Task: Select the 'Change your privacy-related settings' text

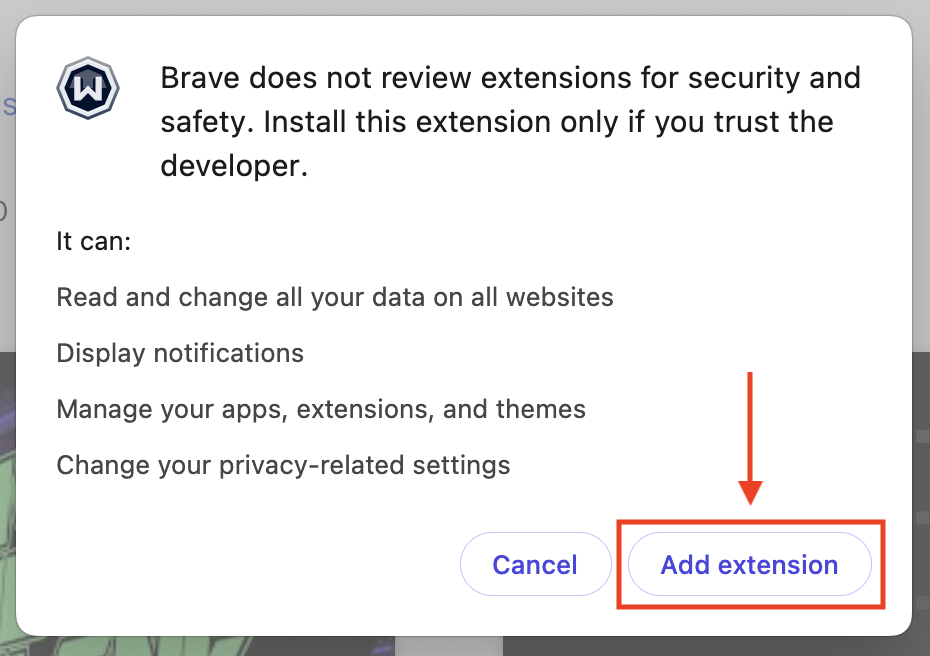Action: pos(283,465)
